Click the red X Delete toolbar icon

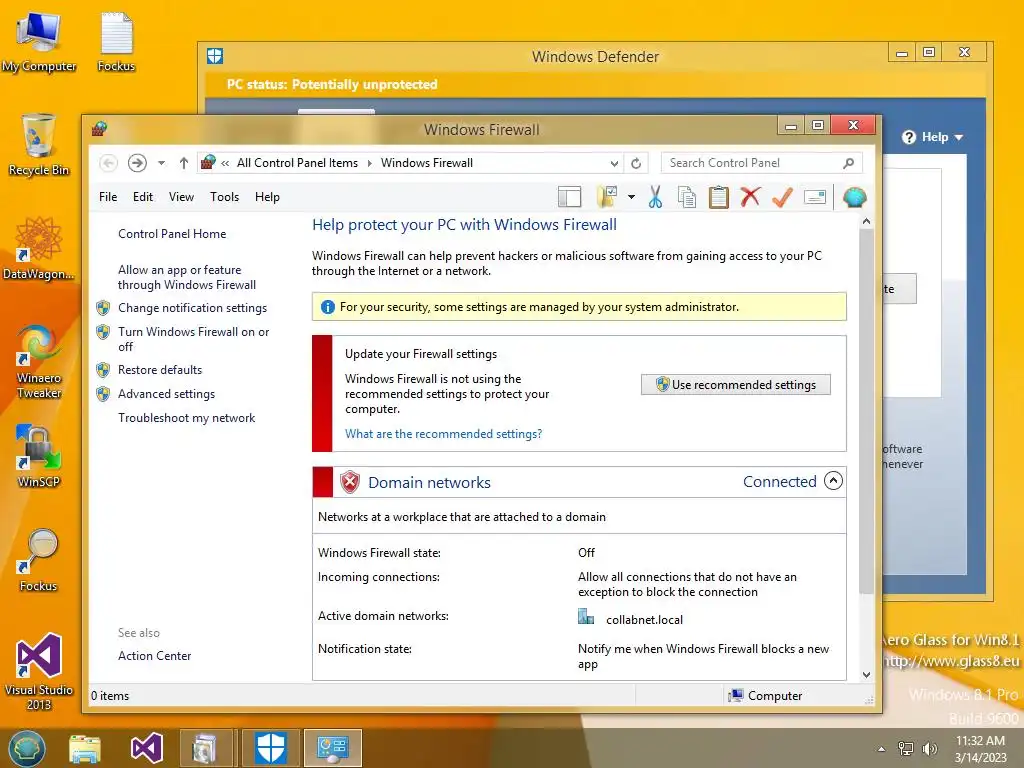(x=750, y=197)
